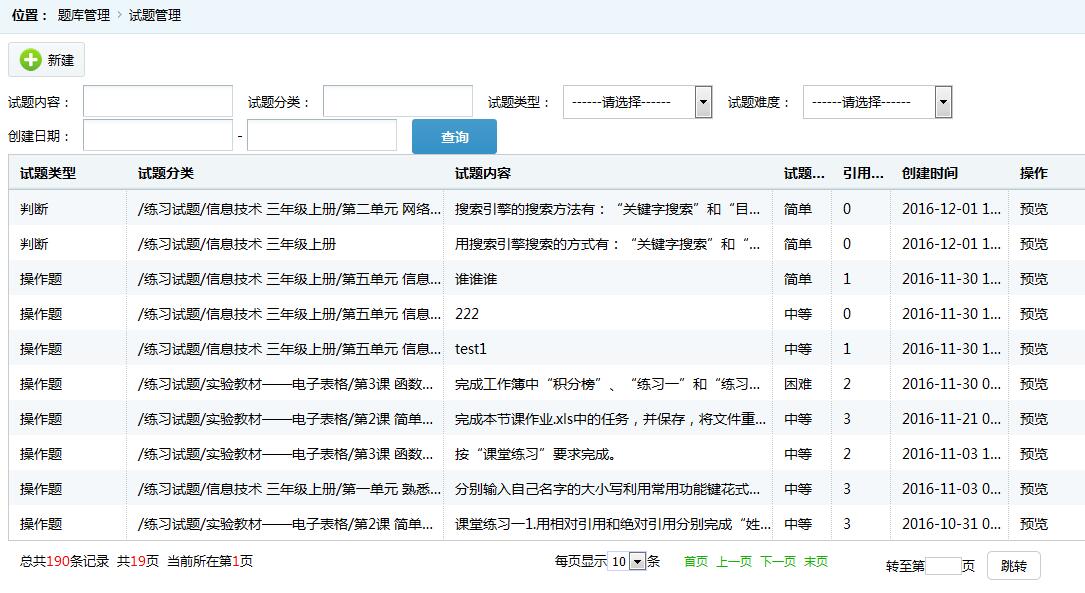Click the green plus 新建 icon
This screenshot has width=1085, height=593.
(x=31, y=60)
